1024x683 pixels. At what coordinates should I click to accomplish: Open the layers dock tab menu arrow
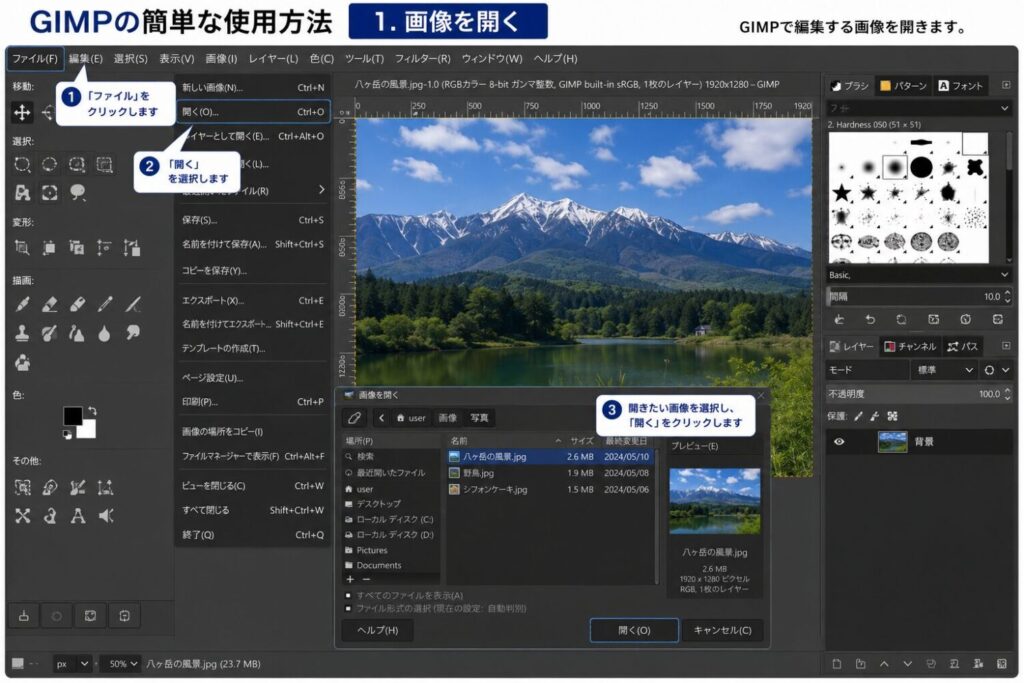point(1005,346)
